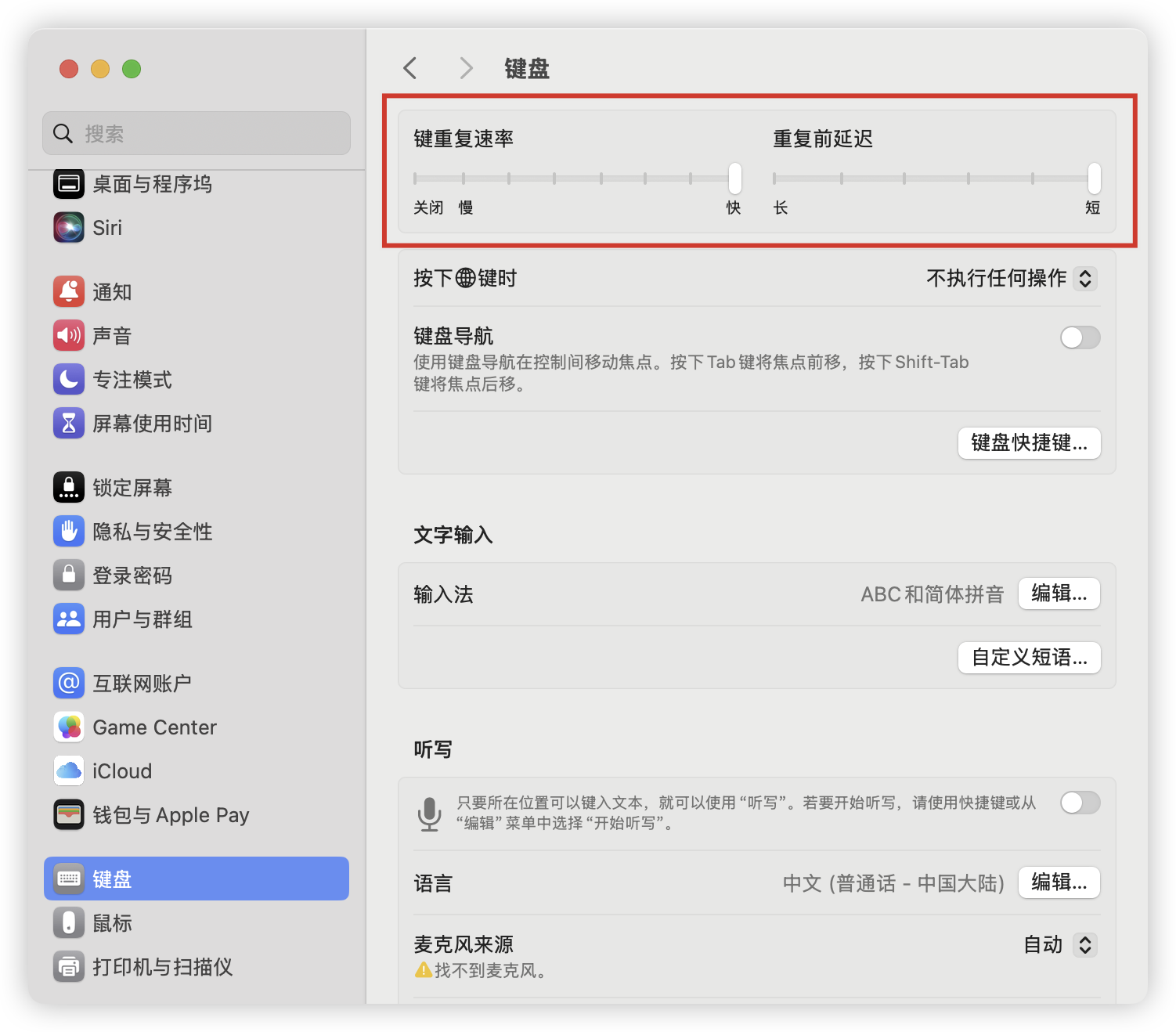Open the Notifications (通知) bell icon
Screen dimensions: 1176x1032
pyautogui.click(x=69, y=292)
